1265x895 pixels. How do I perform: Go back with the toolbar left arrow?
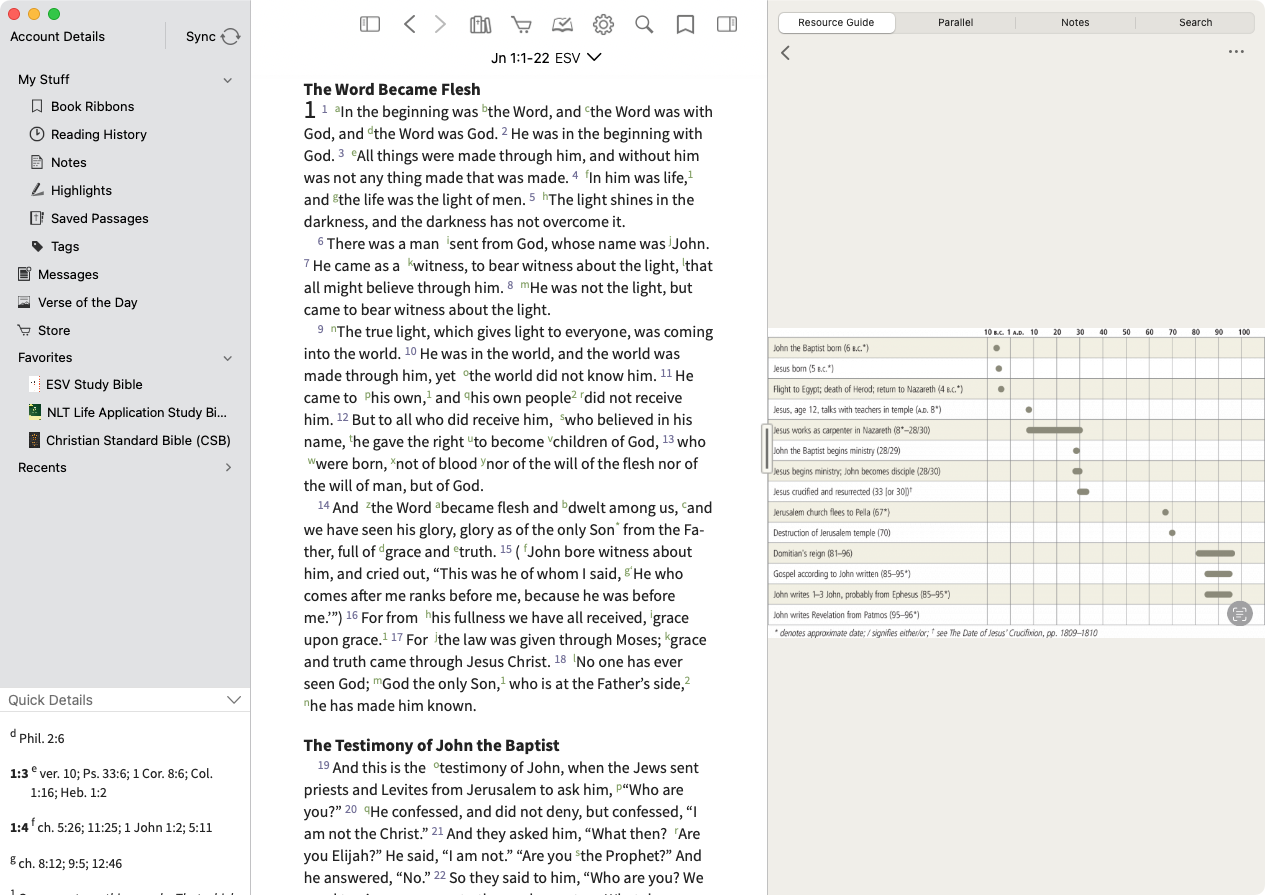[x=409, y=25]
